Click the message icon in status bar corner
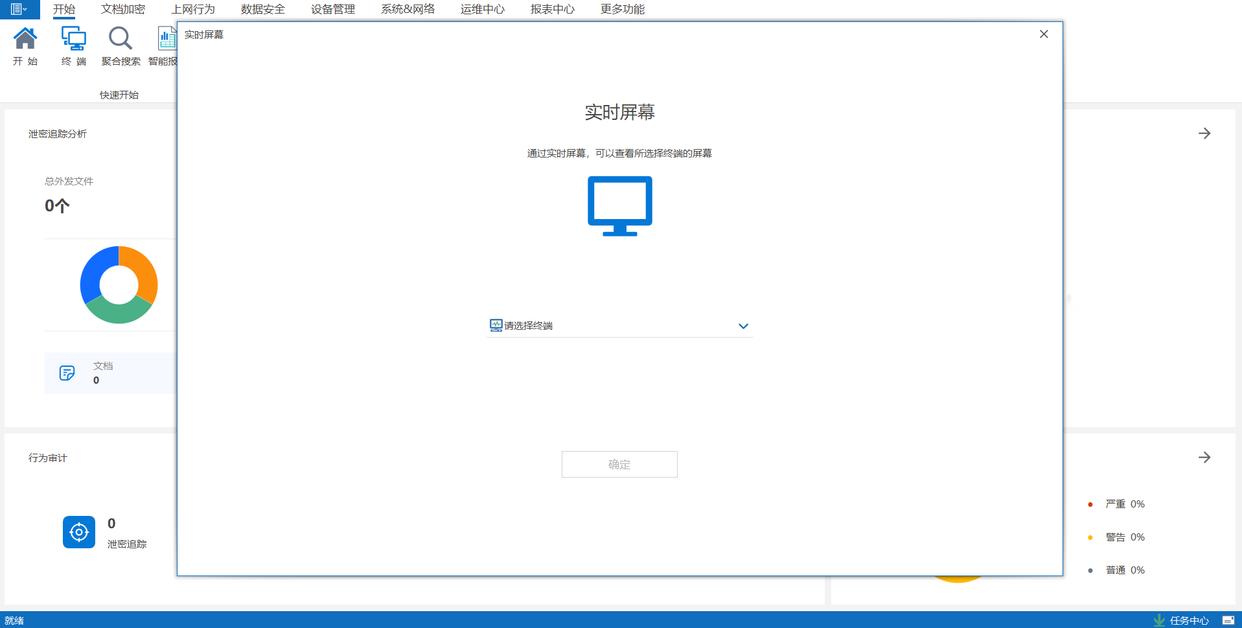The image size is (1242, 628). pyautogui.click(x=1228, y=620)
